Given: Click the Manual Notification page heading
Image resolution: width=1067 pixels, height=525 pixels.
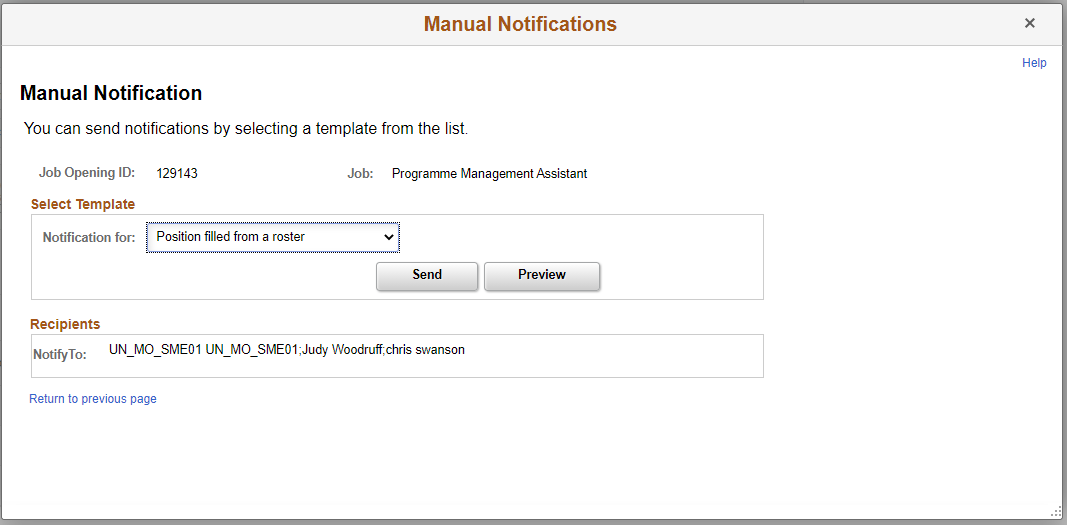Looking at the screenshot, I should pyautogui.click(x=111, y=93).
